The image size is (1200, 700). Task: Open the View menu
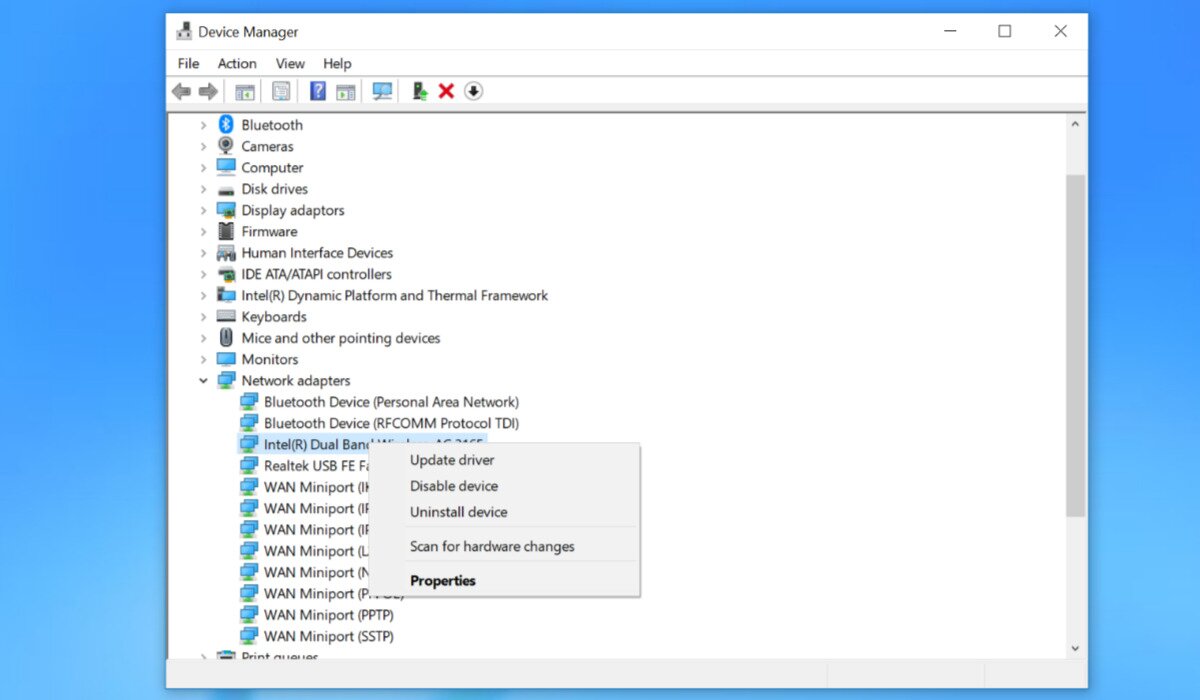pyautogui.click(x=290, y=63)
